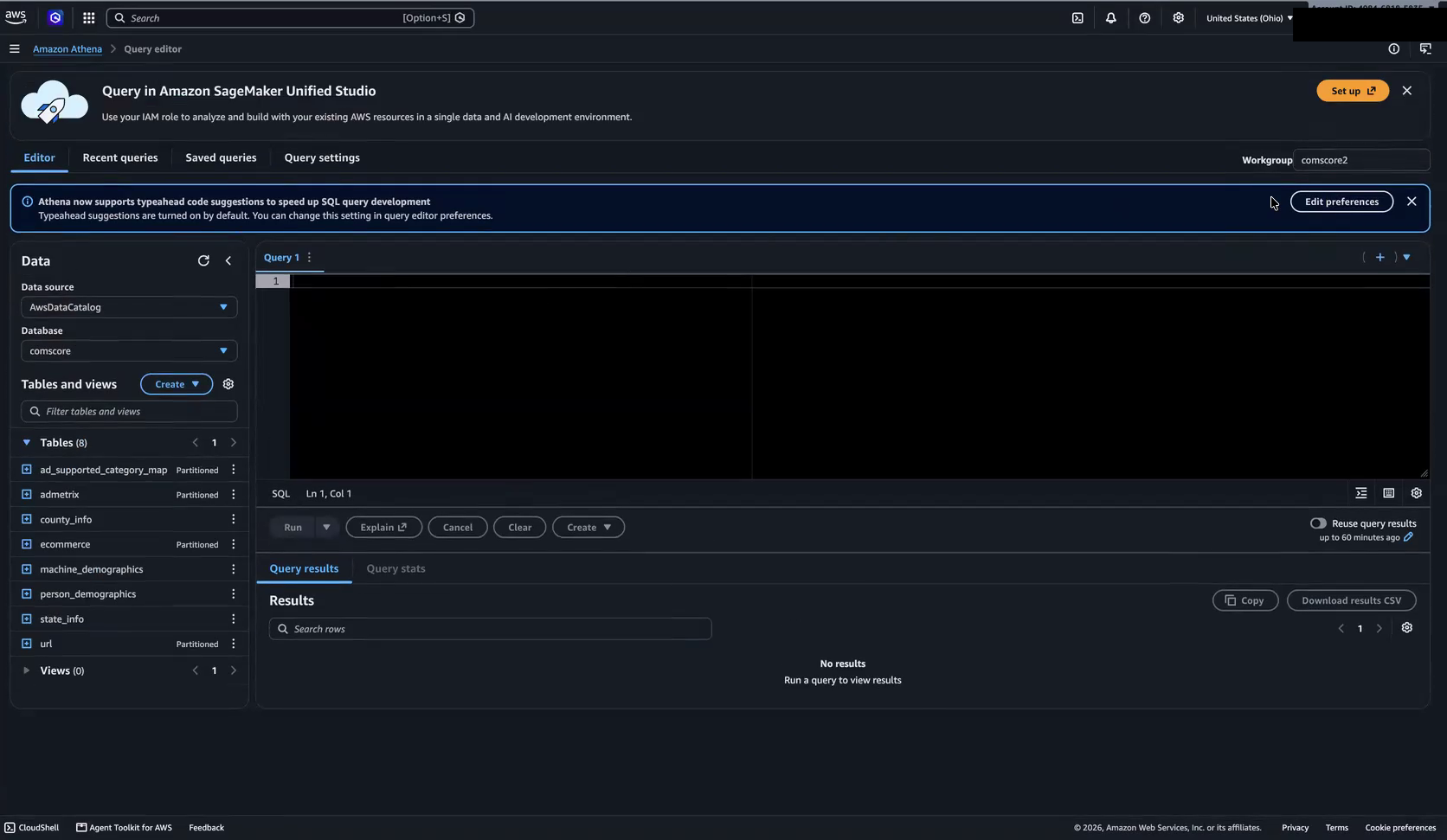1447x840 pixels.
Task: Open the Create table dropdown button
Action: coord(177,384)
